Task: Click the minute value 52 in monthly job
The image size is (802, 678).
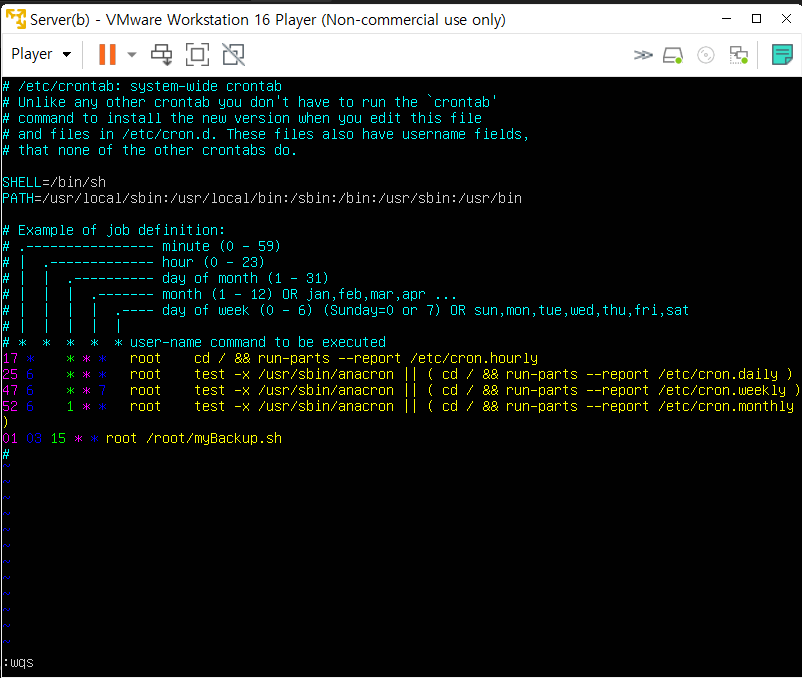Action: click(x=10, y=406)
